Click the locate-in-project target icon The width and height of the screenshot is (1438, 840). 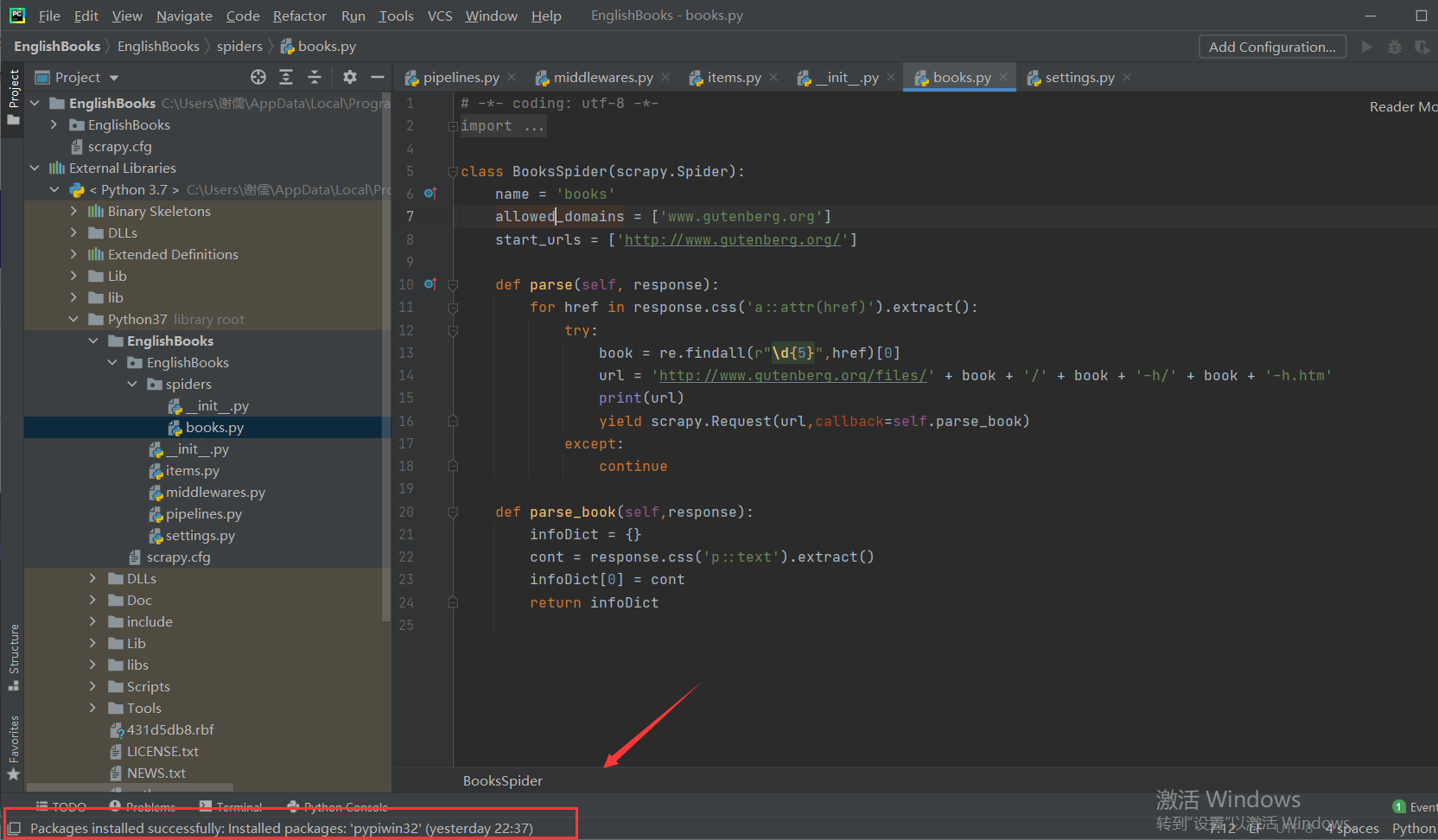(x=258, y=77)
